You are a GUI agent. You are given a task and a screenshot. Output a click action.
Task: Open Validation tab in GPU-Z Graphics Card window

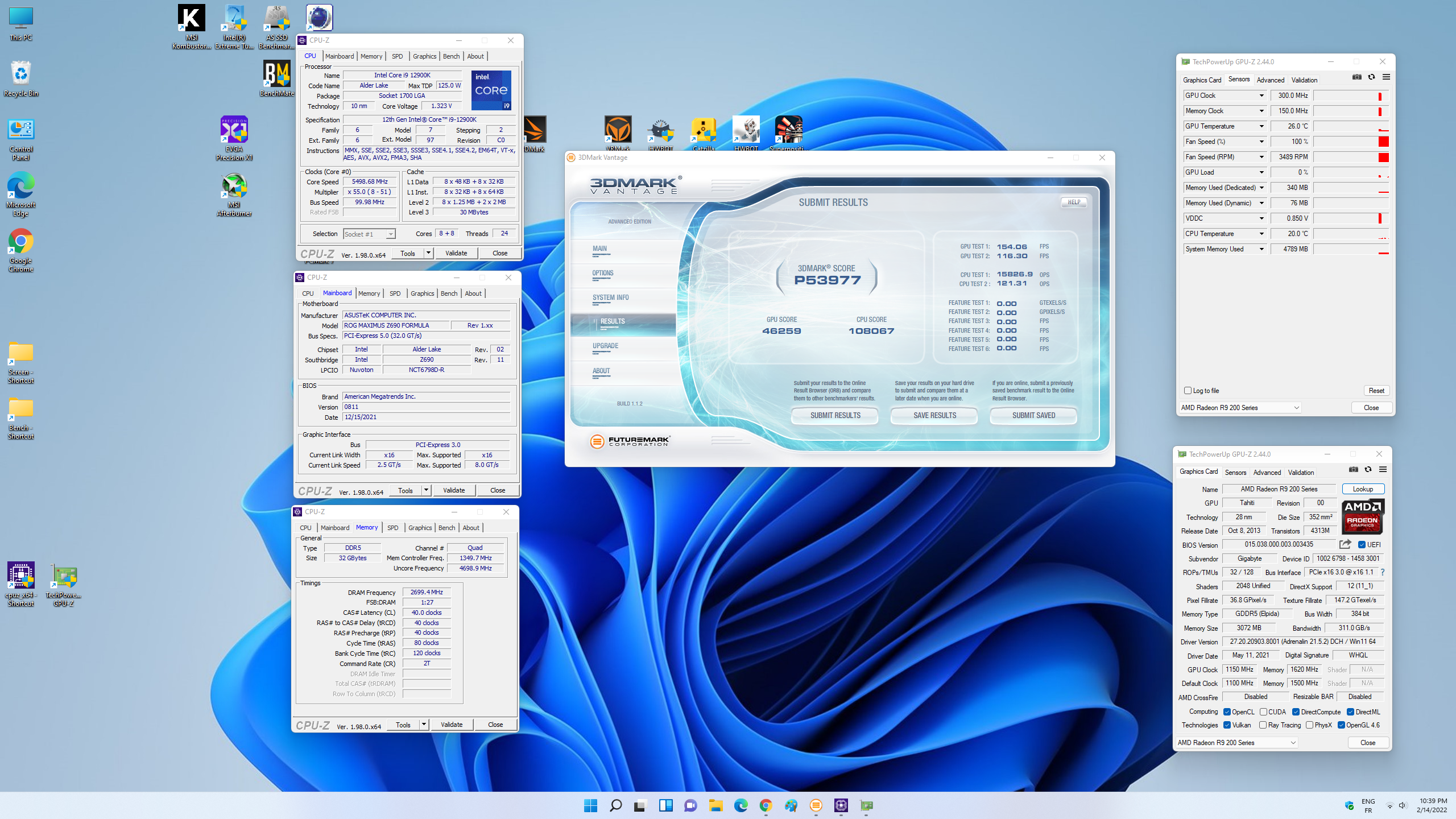(x=1301, y=473)
